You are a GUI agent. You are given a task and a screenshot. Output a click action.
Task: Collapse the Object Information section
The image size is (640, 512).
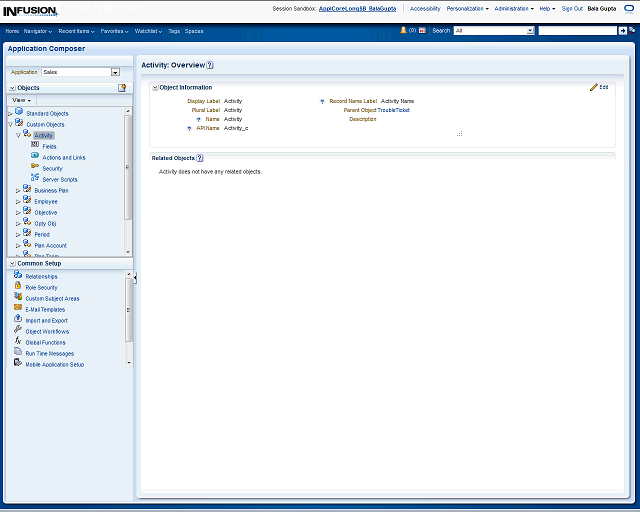click(x=155, y=88)
